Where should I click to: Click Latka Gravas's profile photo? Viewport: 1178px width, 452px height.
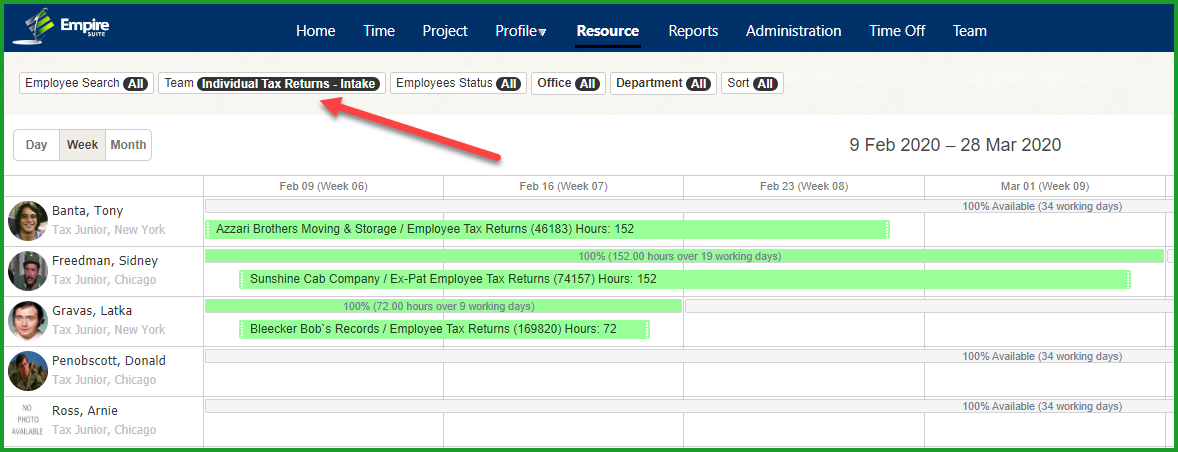pyautogui.click(x=28, y=321)
